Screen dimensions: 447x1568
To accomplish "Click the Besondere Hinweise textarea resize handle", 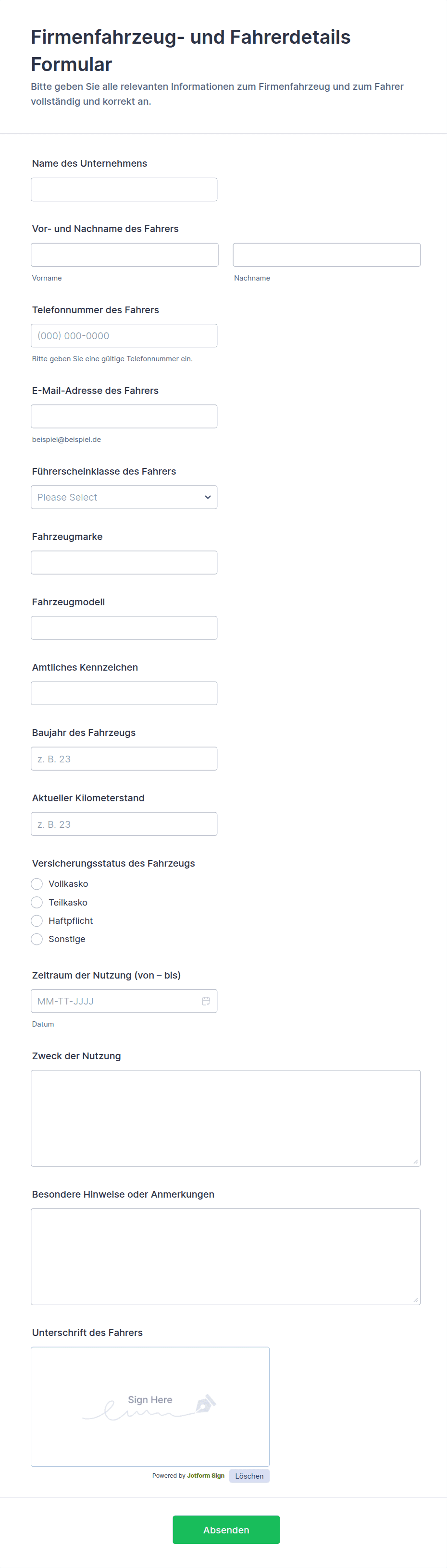I will click(415, 1299).
